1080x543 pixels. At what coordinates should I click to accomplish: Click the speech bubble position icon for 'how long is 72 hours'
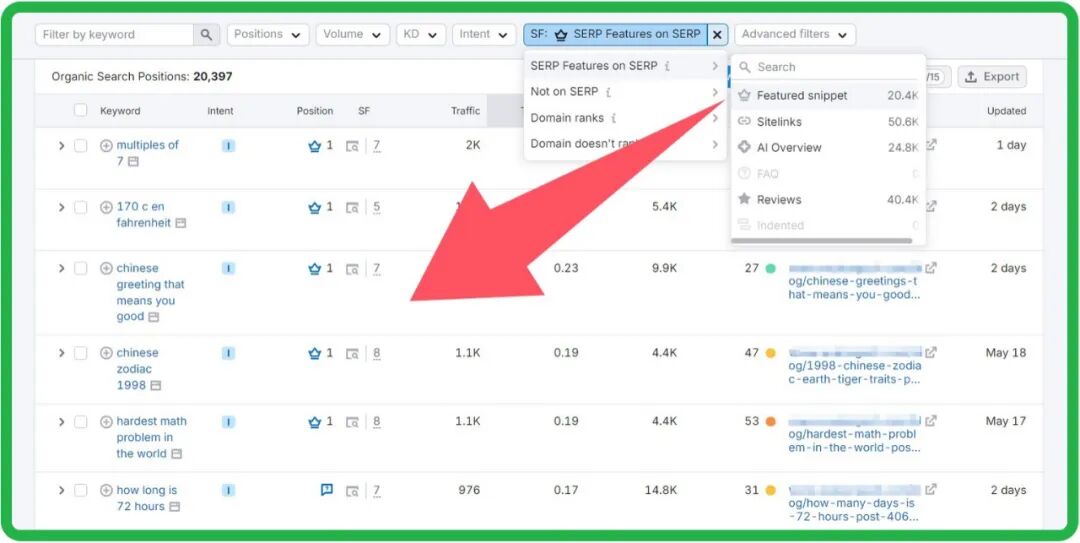[x=326, y=490]
